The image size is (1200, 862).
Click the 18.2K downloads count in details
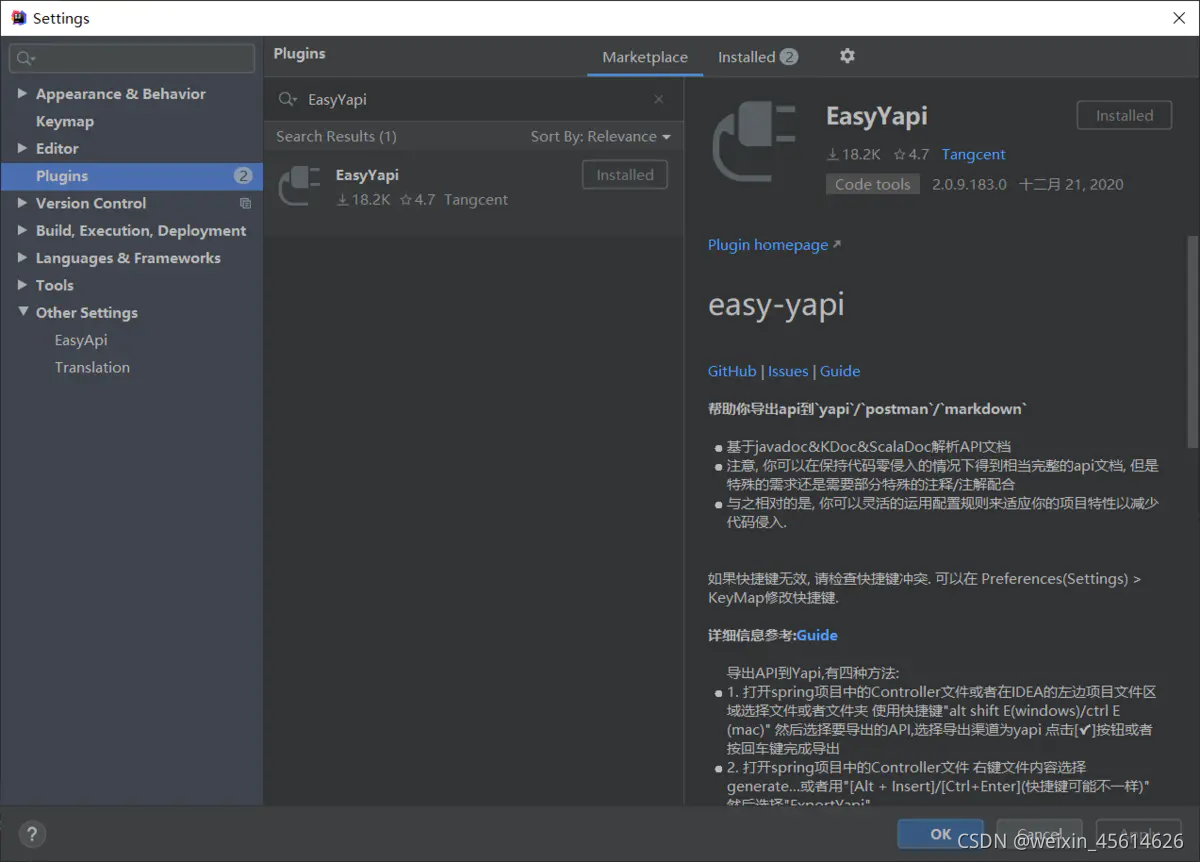853,155
